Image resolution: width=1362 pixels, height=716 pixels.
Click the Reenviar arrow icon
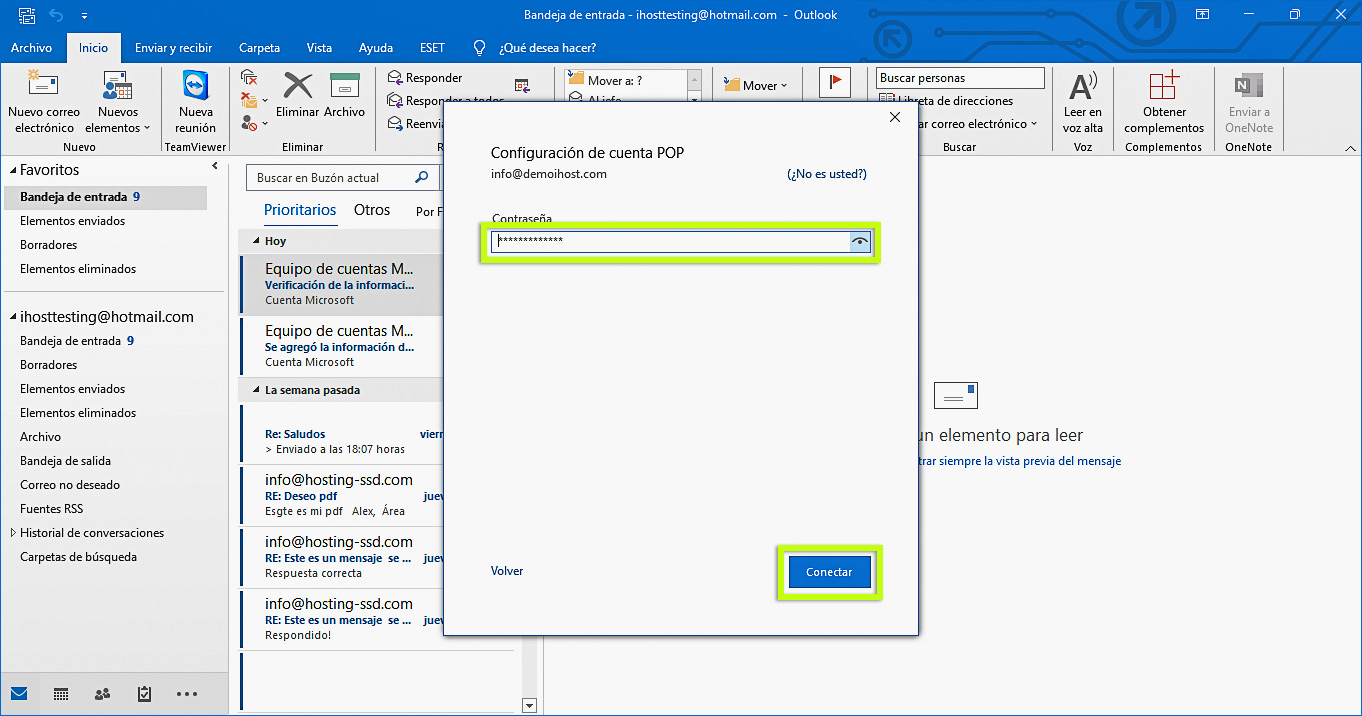coord(395,124)
